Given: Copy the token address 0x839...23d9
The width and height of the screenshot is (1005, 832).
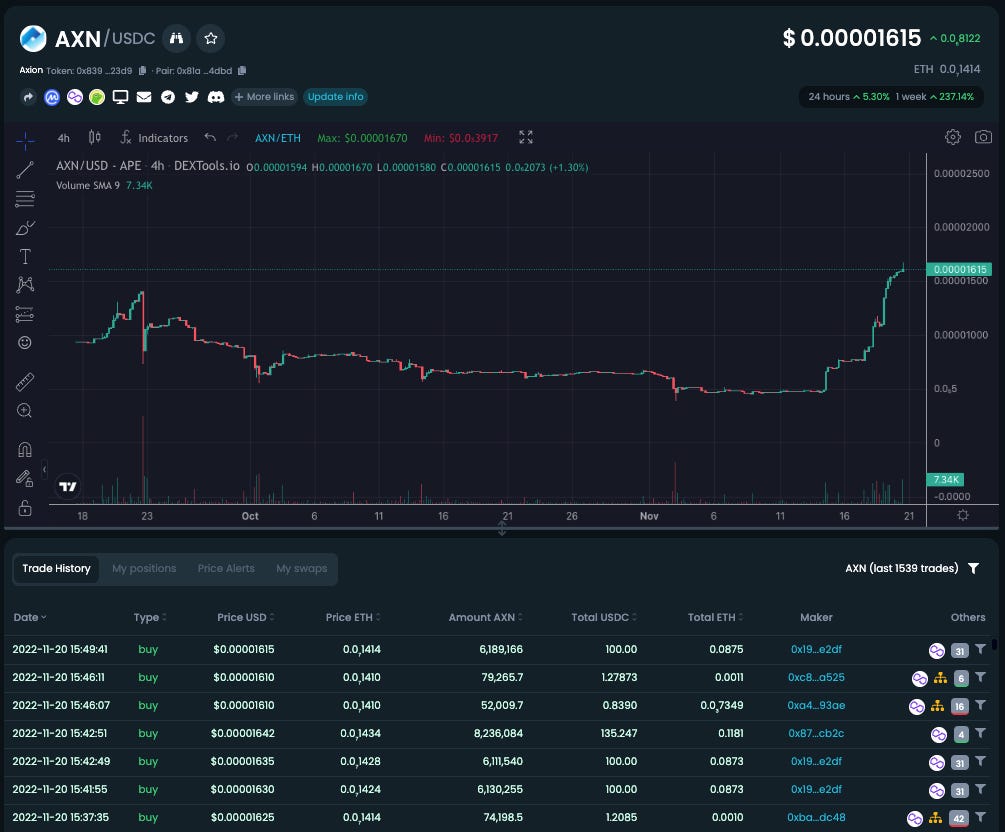Looking at the screenshot, I should pyautogui.click(x=142, y=71).
